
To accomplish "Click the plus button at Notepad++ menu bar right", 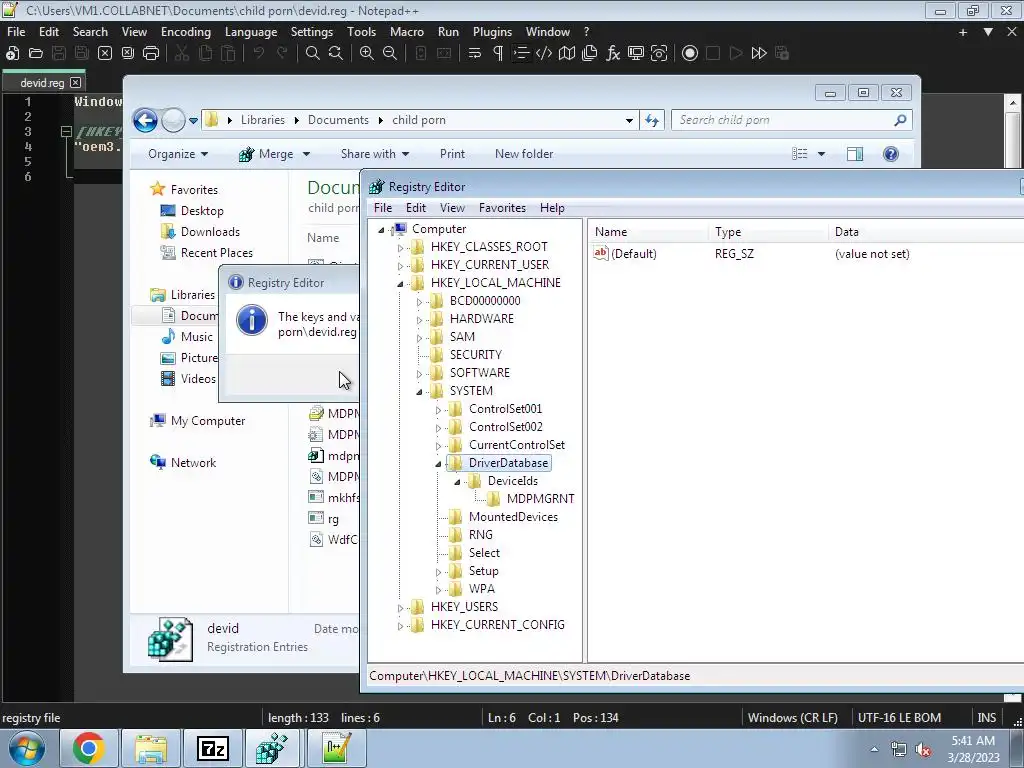I will [963, 32].
